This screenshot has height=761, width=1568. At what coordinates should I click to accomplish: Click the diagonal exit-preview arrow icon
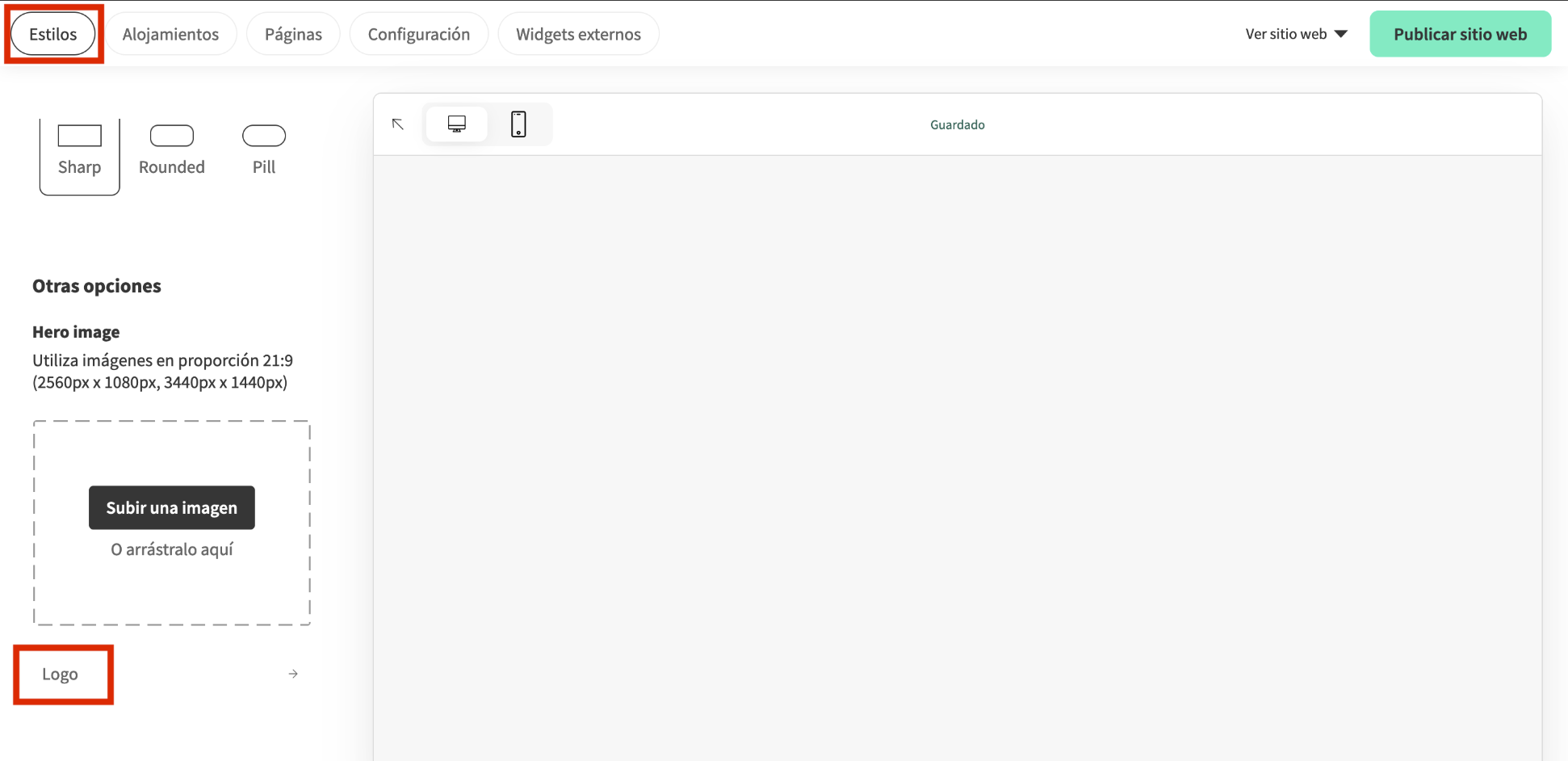pos(397,124)
